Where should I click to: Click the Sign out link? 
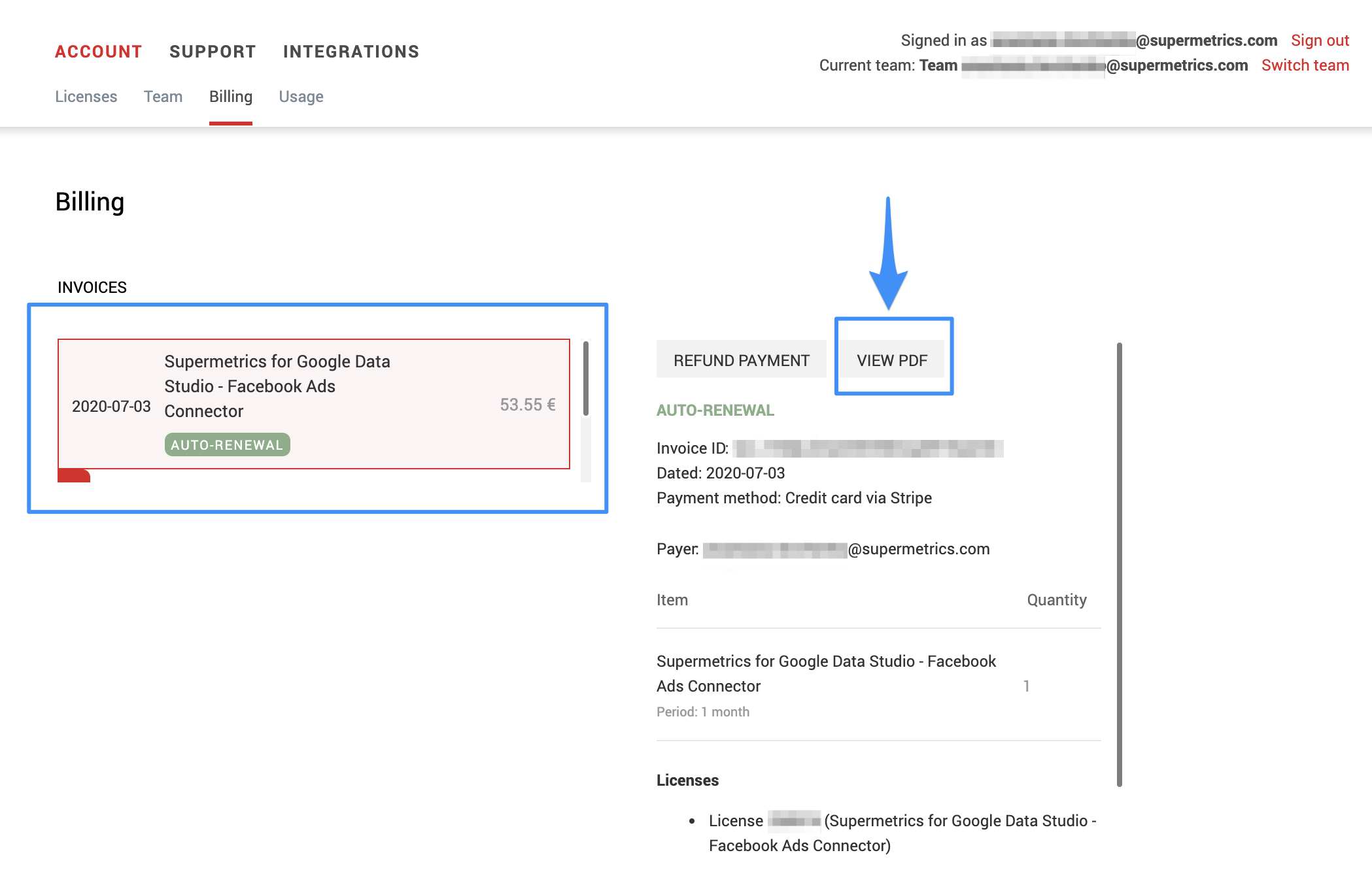(x=1320, y=41)
